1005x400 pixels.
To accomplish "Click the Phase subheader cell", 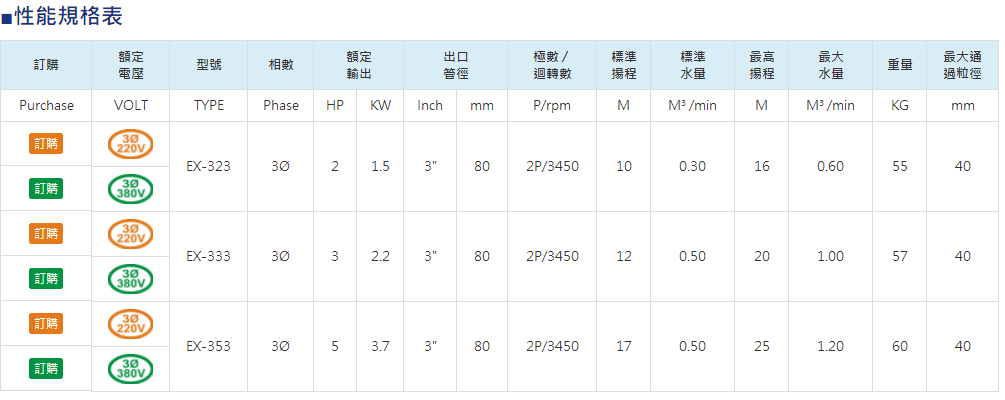I will 281,105.
